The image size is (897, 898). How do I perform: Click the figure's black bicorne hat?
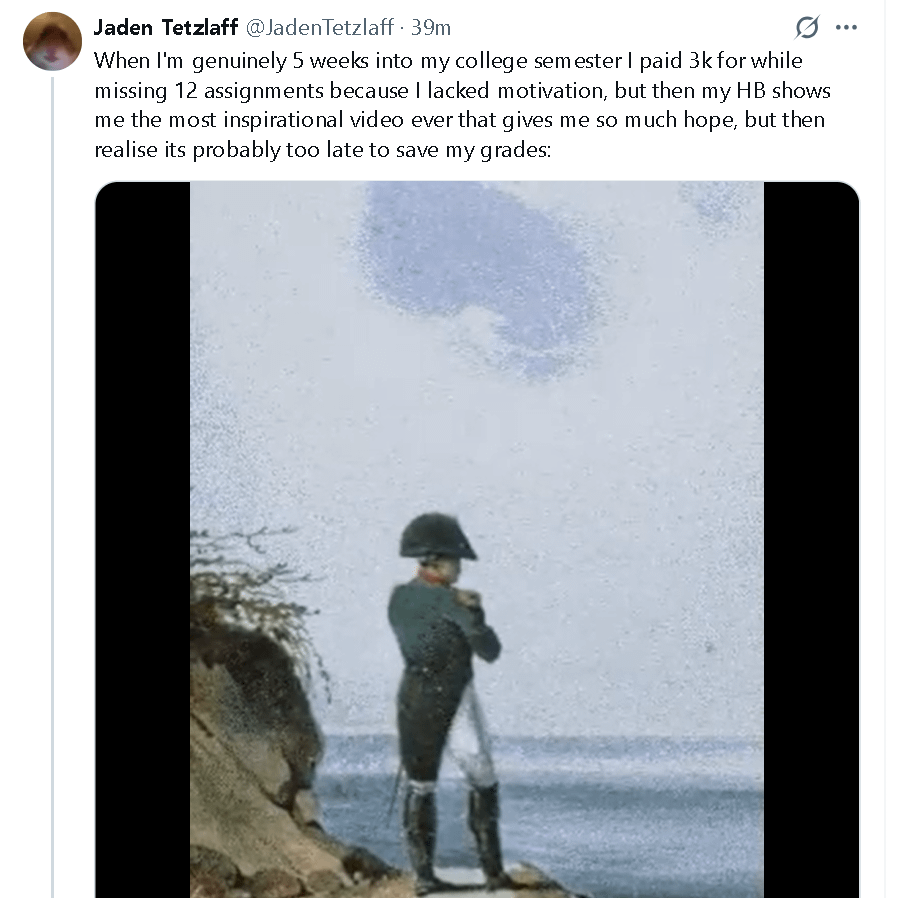coord(437,536)
